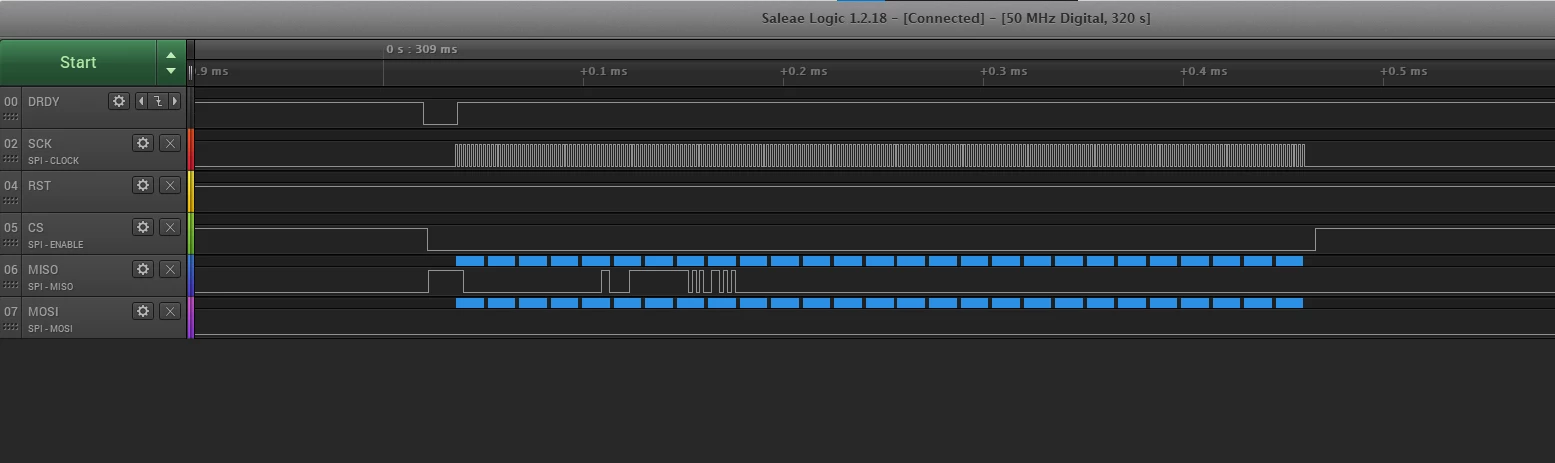Click the X trigger button on SCK
The width and height of the screenshot is (1555, 463).
(x=170, y=143)
